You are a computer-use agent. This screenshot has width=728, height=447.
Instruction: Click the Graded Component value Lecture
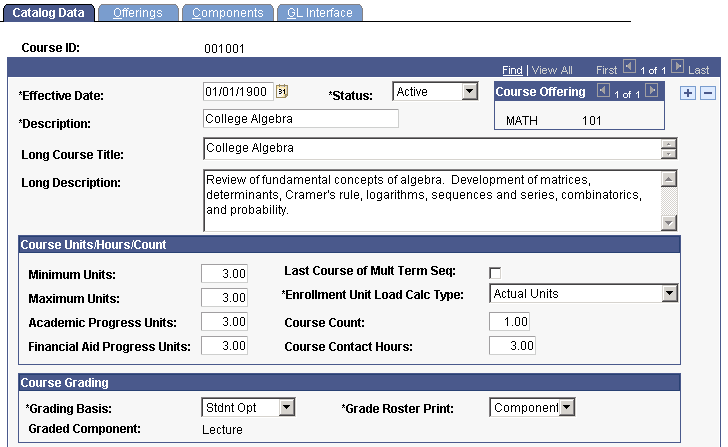[x=222, y=430]
